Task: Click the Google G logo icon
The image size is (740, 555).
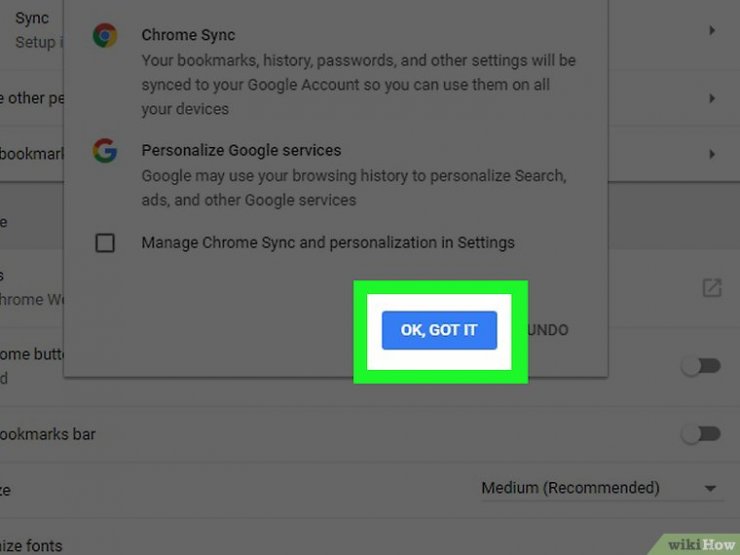Action: coord(105,151)
